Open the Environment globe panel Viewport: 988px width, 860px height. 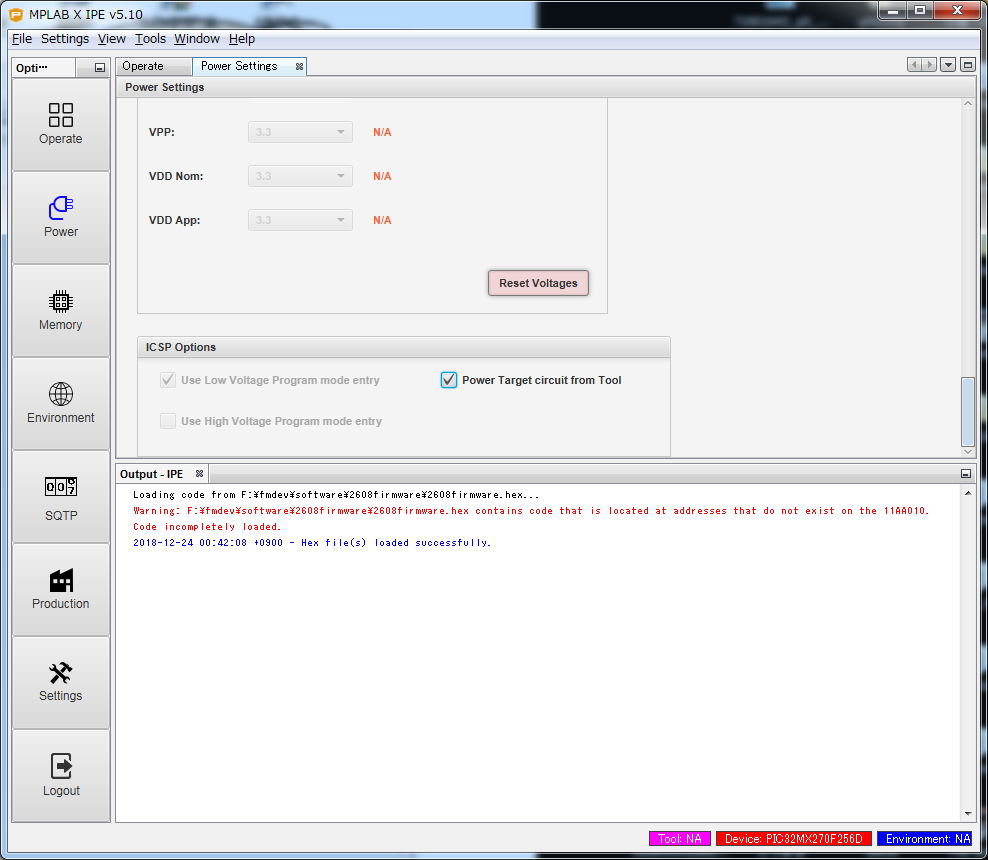pos(61,403)
